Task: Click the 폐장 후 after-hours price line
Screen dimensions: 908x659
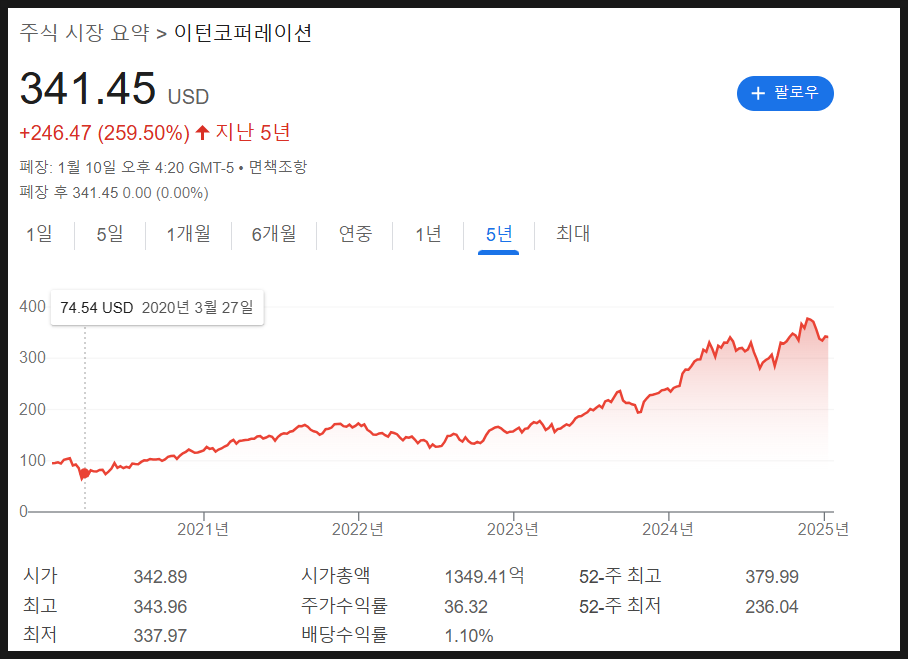Action: [x=114, y=193]
